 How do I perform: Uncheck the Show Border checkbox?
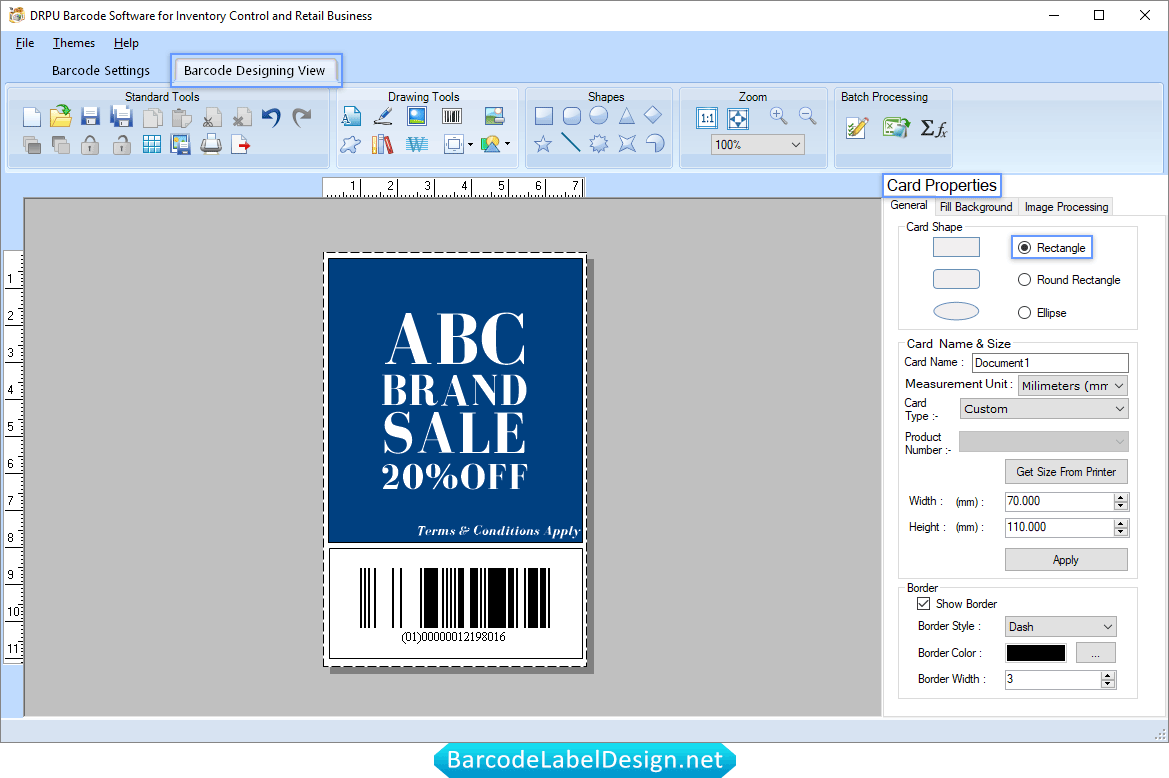click(x=924, y=604)
